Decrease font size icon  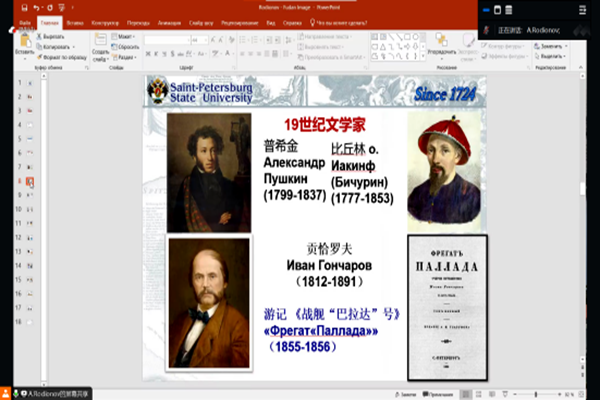[x=221, y=39]
